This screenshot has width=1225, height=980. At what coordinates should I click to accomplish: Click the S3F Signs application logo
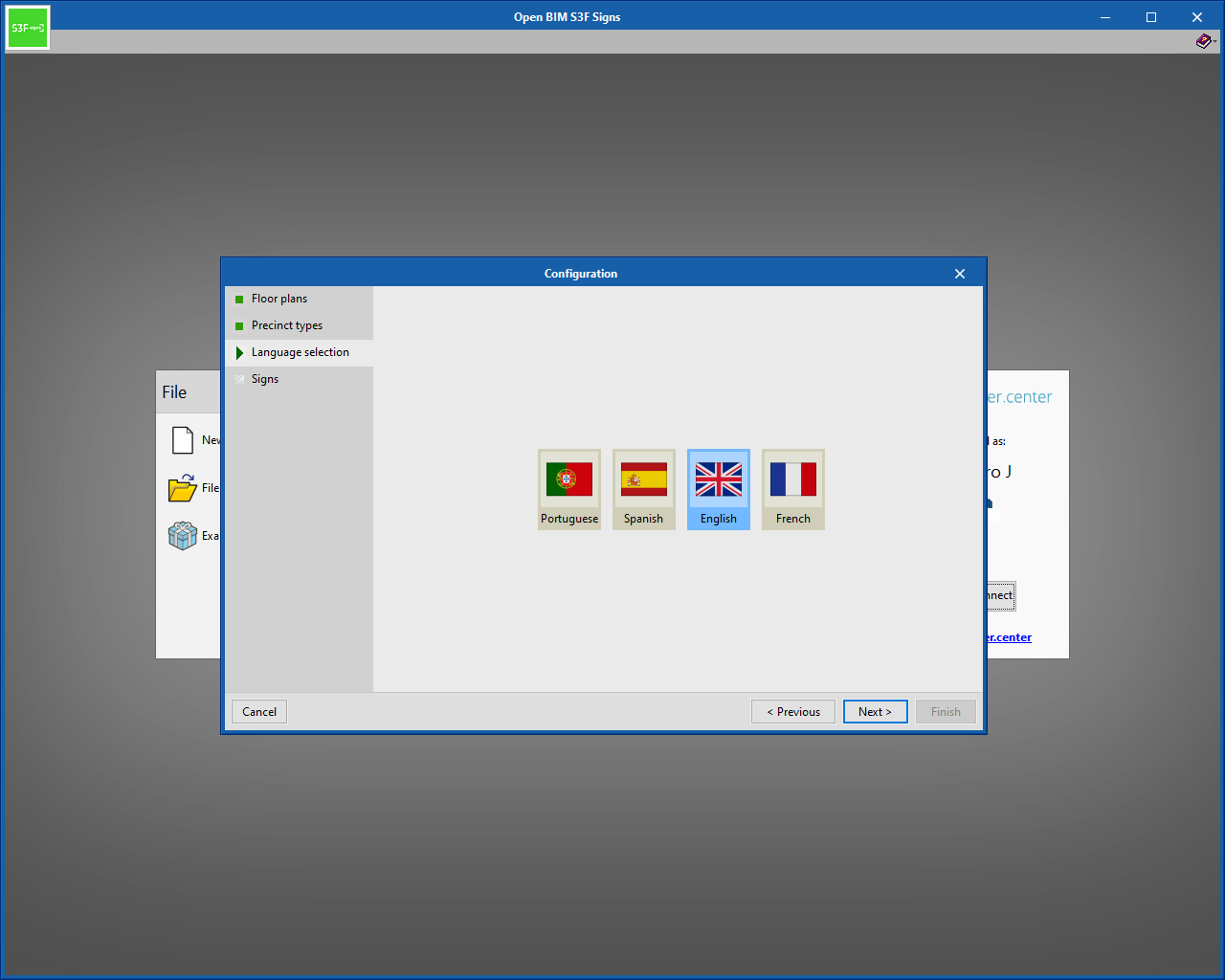(28, 28)
